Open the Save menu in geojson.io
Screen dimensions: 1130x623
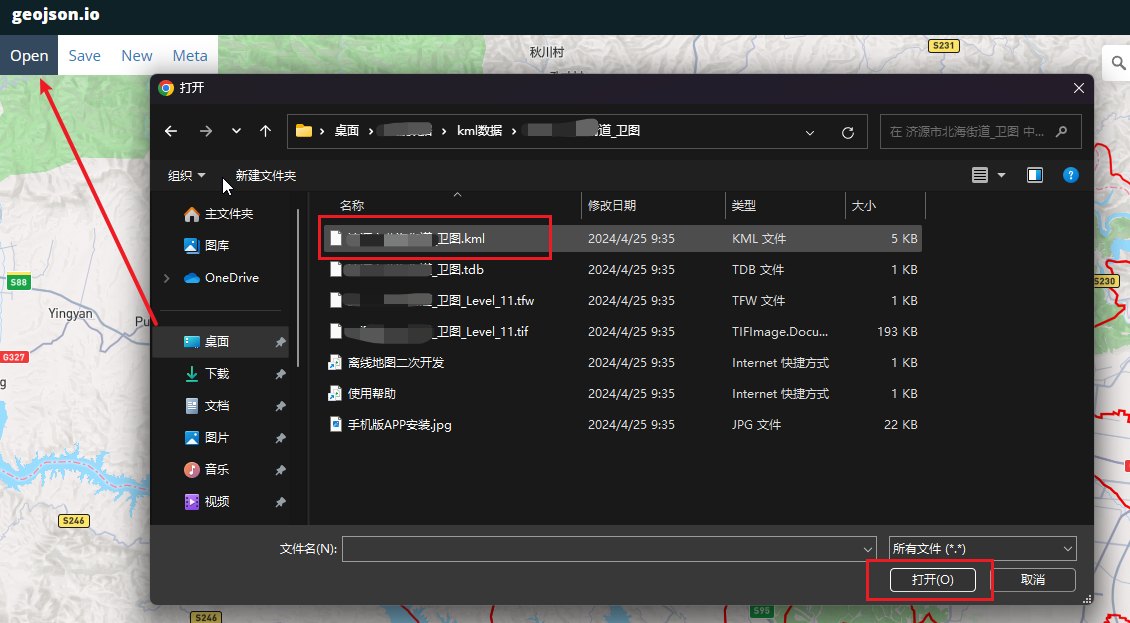click(x=84, y=56)
